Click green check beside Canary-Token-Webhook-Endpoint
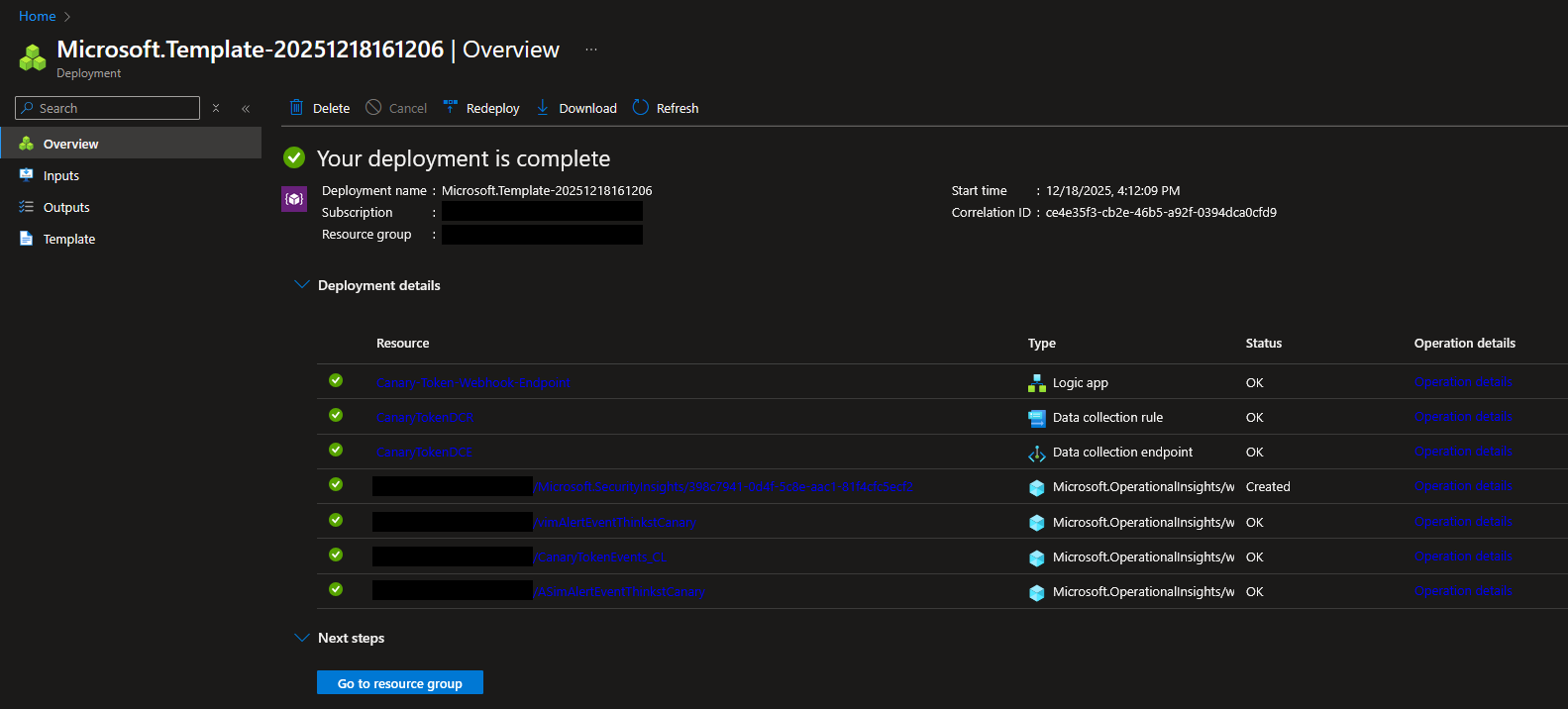This screenshot has width=1568, height=709. coord(336,380)
